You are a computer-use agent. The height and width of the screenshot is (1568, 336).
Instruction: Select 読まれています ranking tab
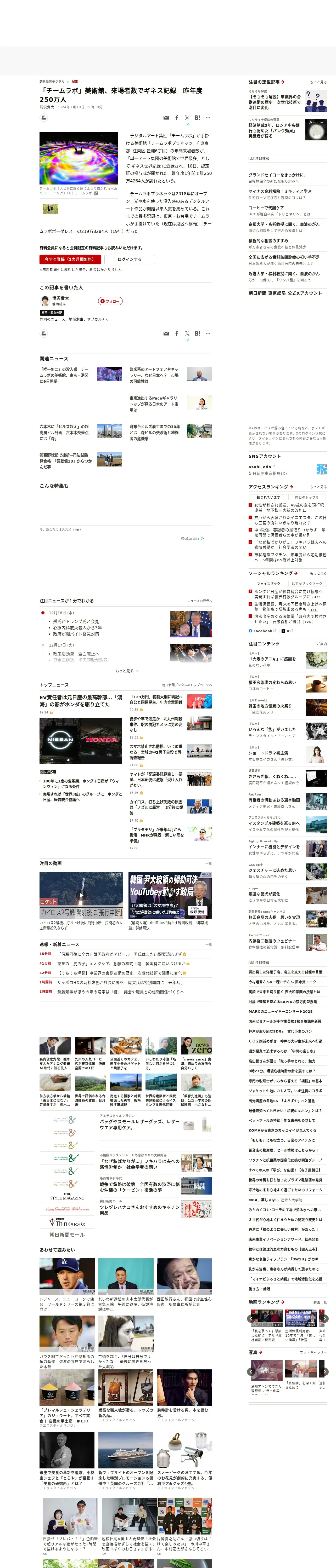tap(268, 497)
